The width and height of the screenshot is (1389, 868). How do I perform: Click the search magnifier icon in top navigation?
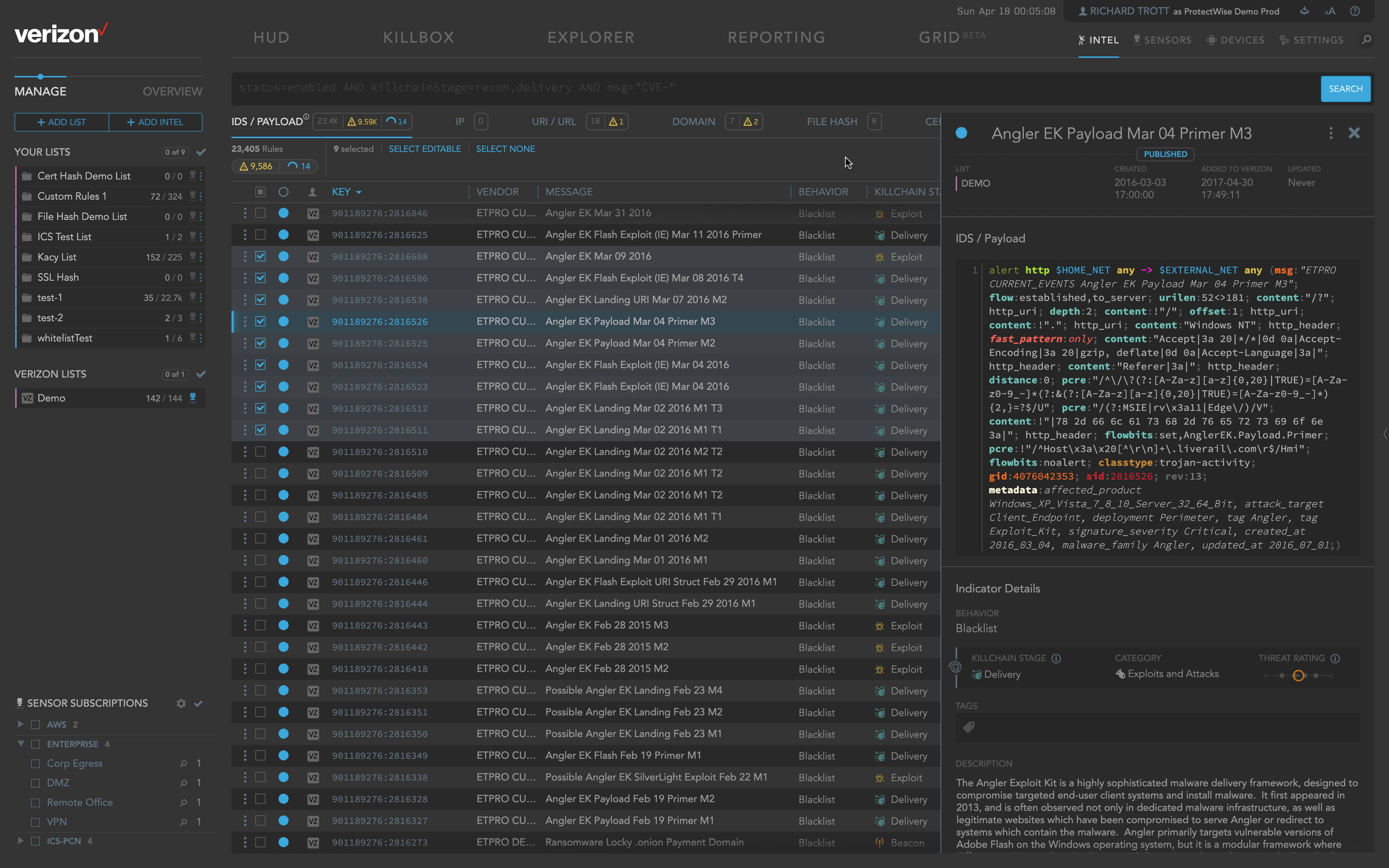[1367, 40]
